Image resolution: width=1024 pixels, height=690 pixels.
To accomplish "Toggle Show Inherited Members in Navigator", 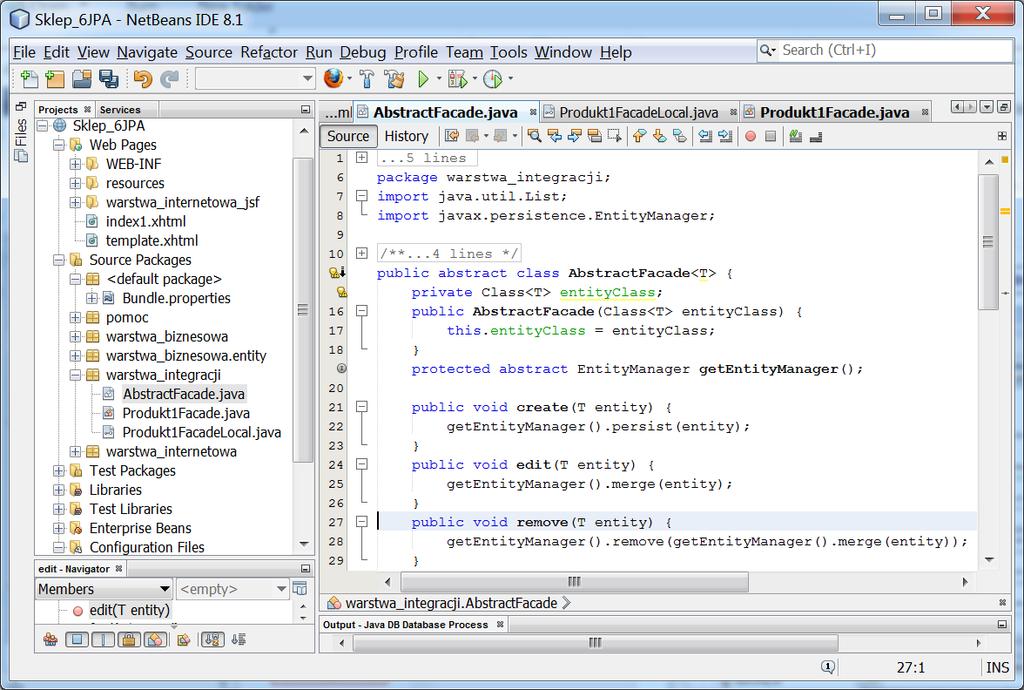I will coord(50,640).
